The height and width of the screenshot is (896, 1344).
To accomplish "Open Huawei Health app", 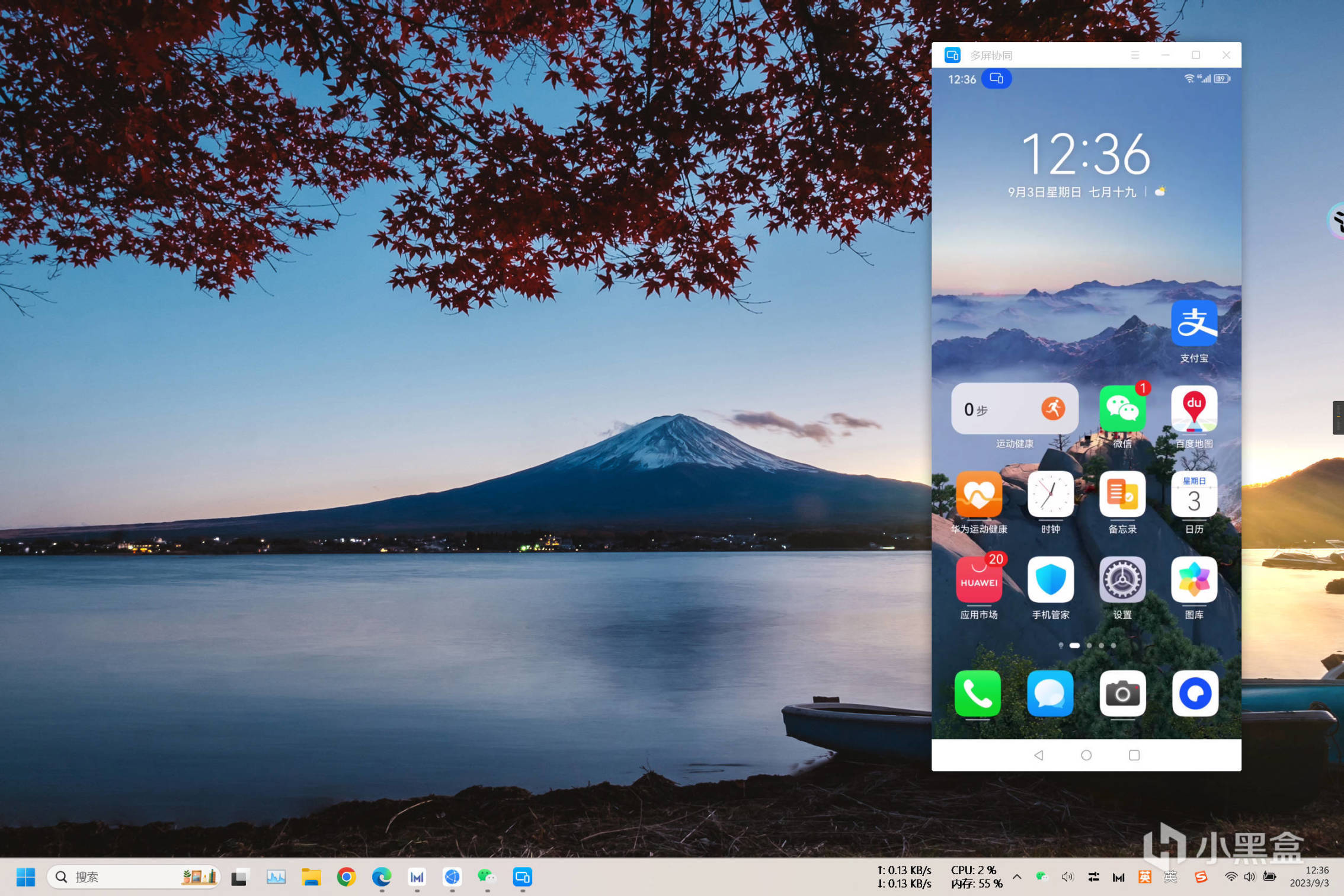I will 978,495.
